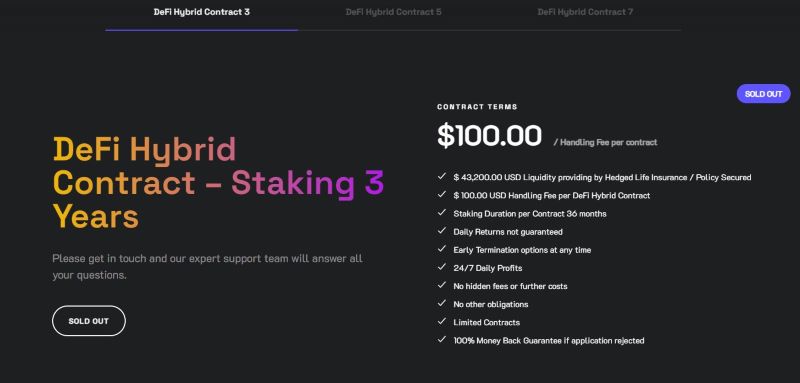Click checkmark next to Daily Returns not guaranteed

coord(442,231)
